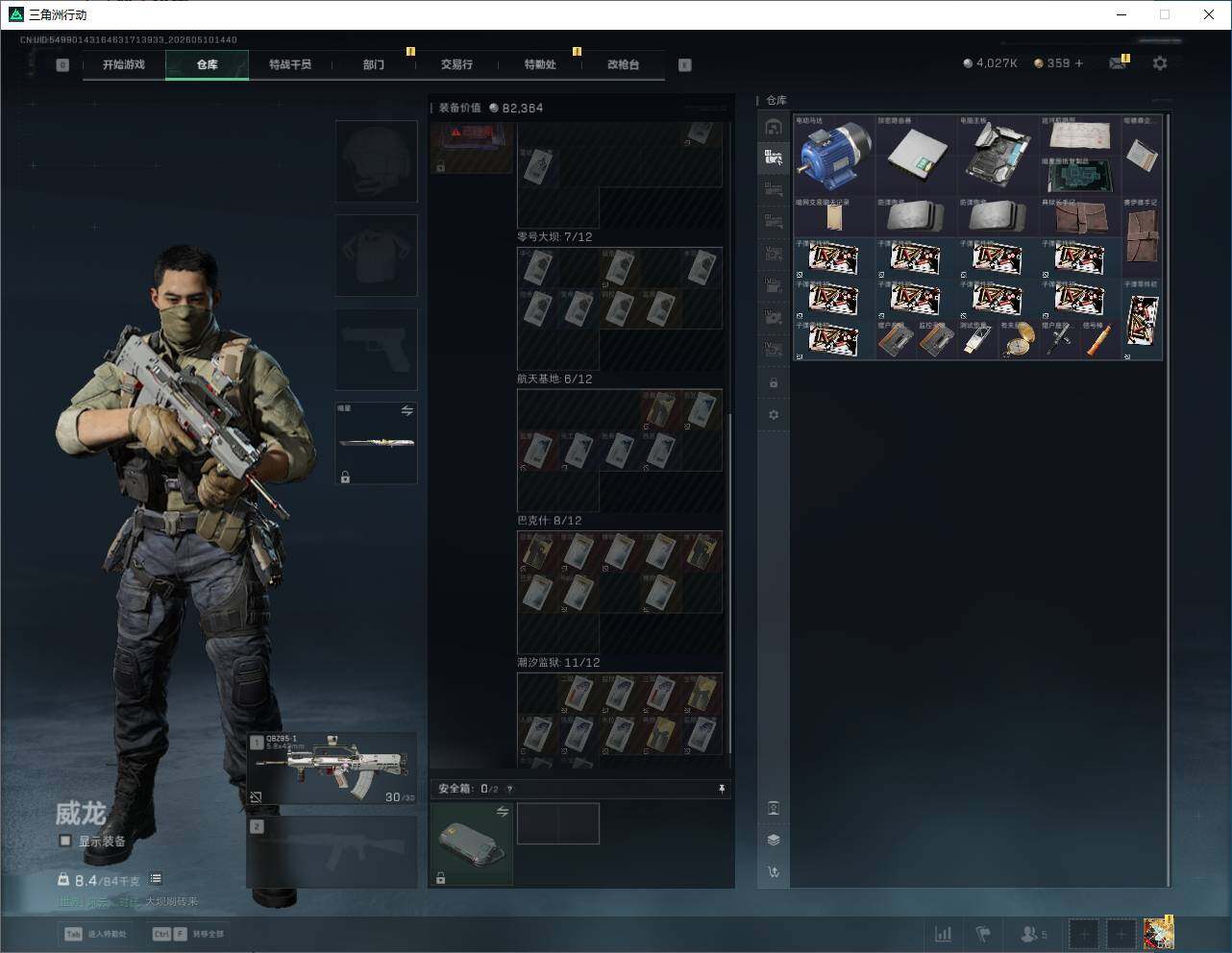Open the friends list icon
Image resolution: width=1232 pixels, height=953 pixels.
1034,934
